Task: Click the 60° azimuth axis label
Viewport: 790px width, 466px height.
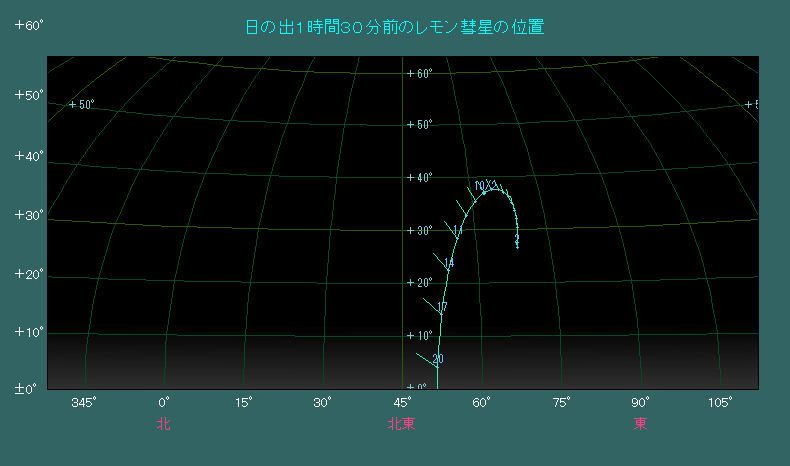Action: click(x=482, y=402)
